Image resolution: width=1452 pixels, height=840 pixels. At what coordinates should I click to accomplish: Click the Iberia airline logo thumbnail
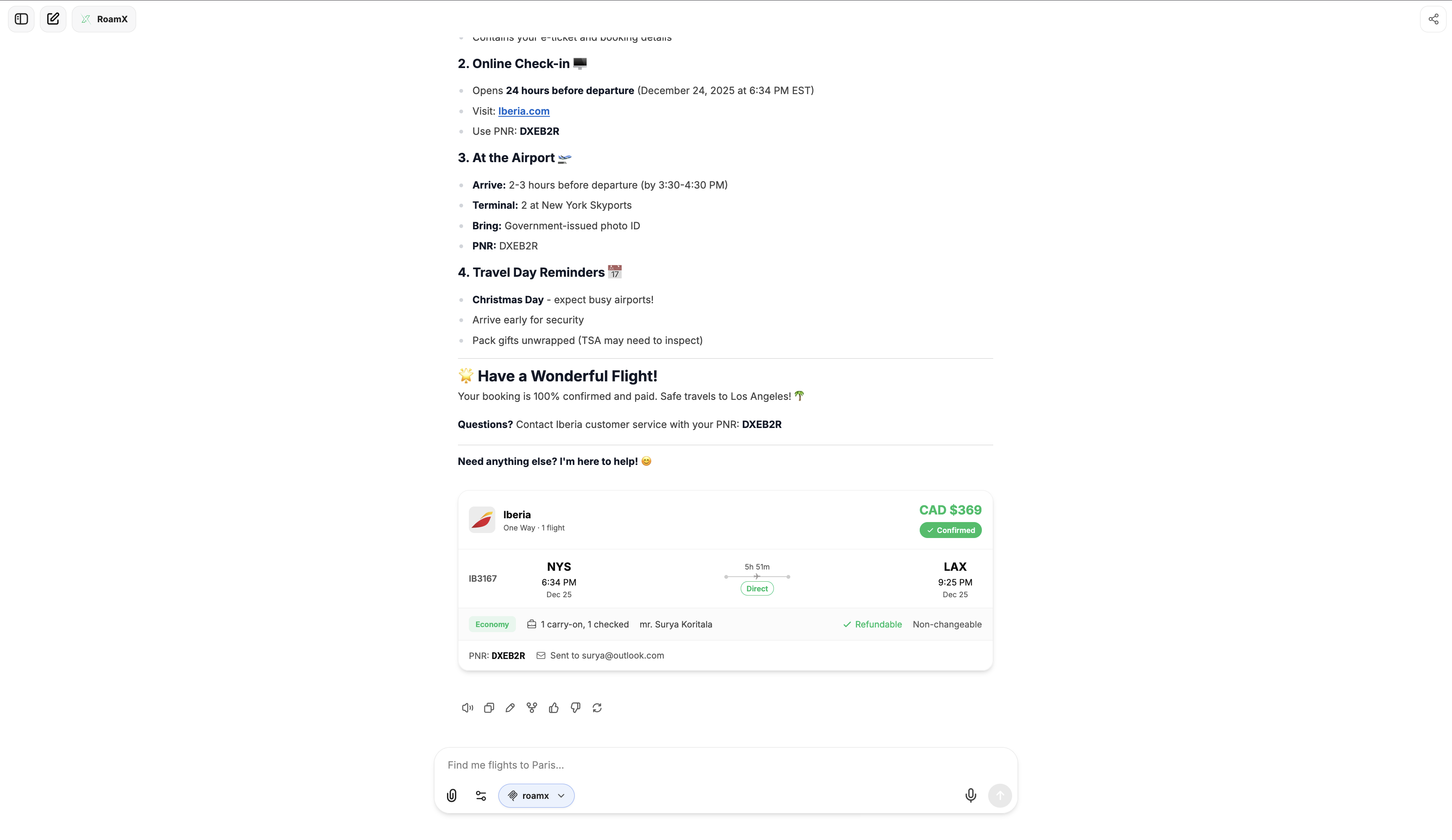coord(482,520)
